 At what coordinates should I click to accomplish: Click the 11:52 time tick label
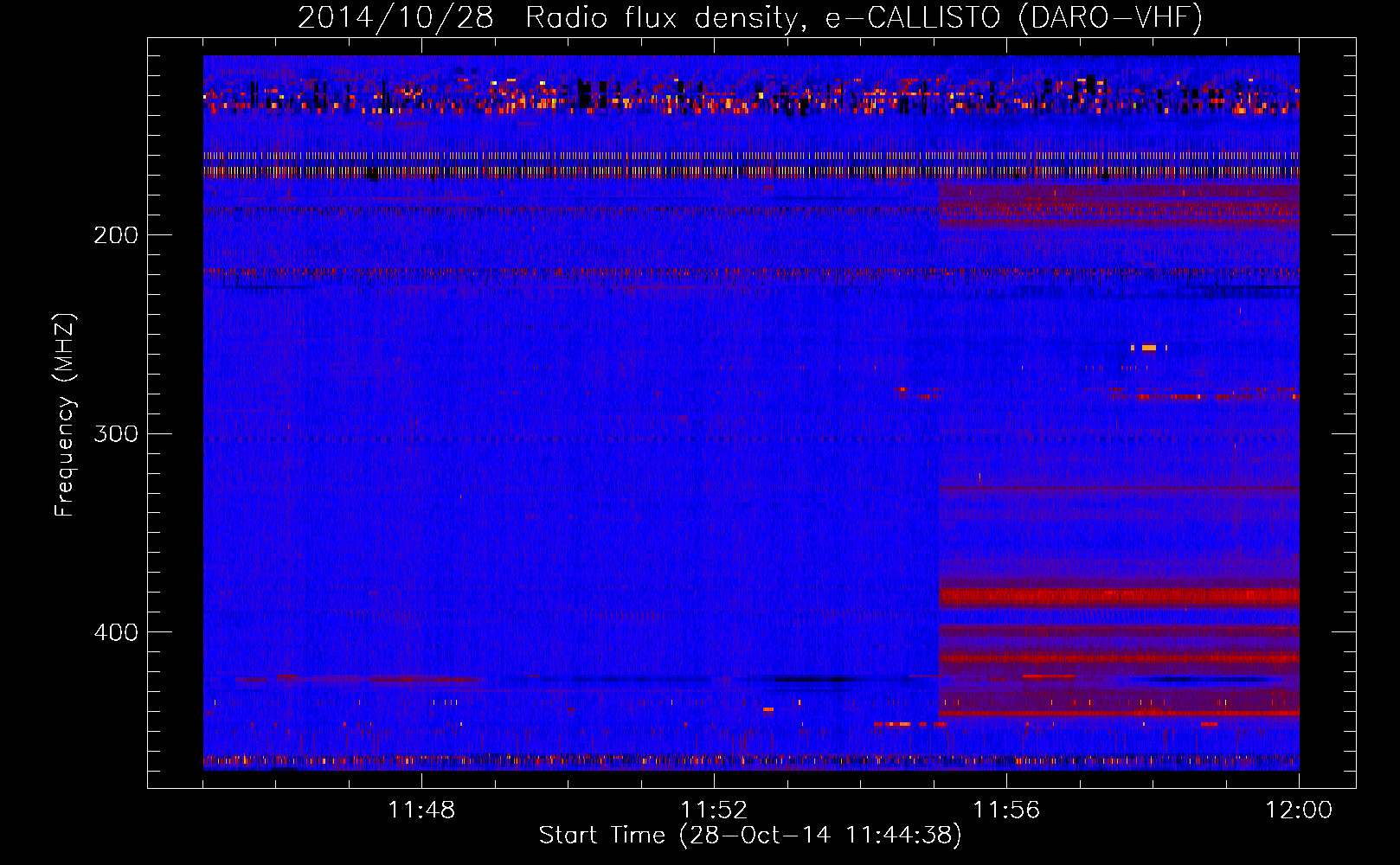tap(714, 811)
